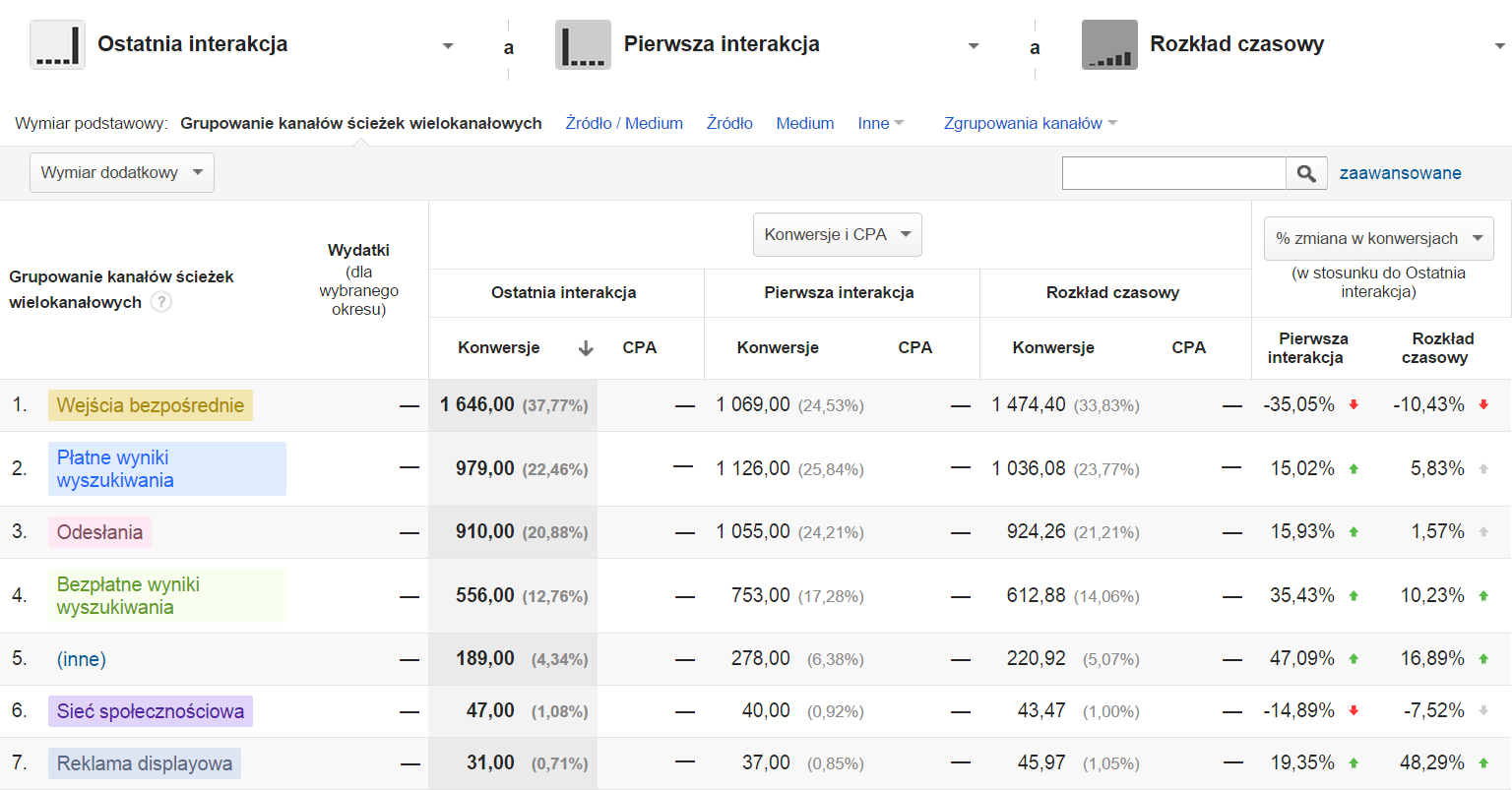Click into the table search field
Image resolution: width=1512 pixels, height=790 pixels.
tap(1173, 173)
